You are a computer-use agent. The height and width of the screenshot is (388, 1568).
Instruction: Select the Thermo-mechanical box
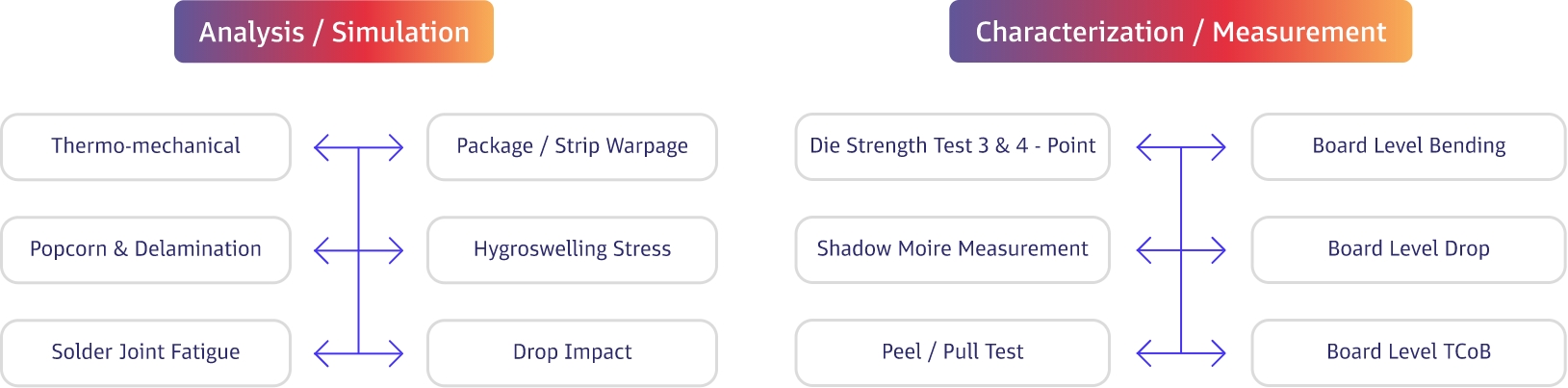[145, 146]
